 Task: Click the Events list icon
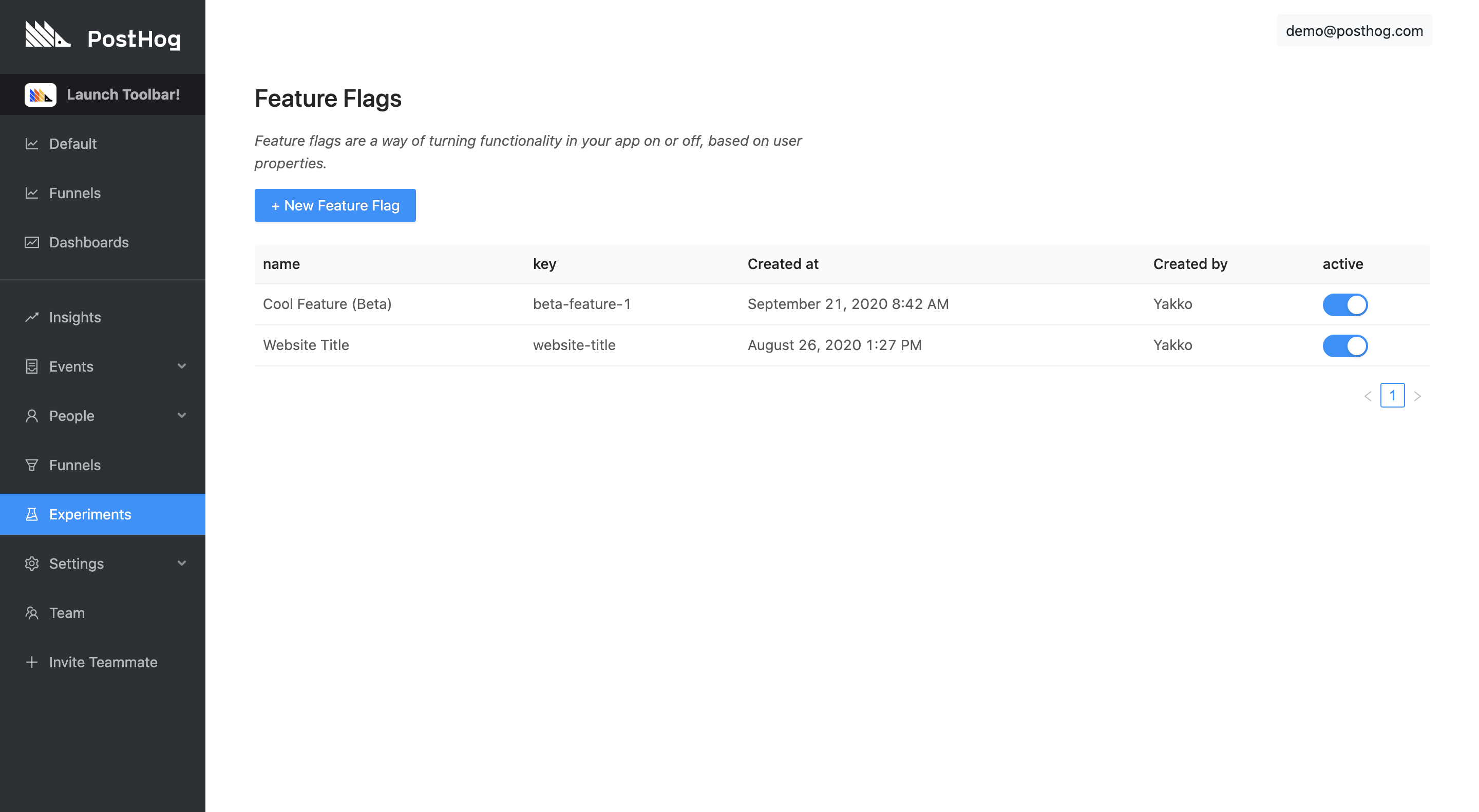32,366
